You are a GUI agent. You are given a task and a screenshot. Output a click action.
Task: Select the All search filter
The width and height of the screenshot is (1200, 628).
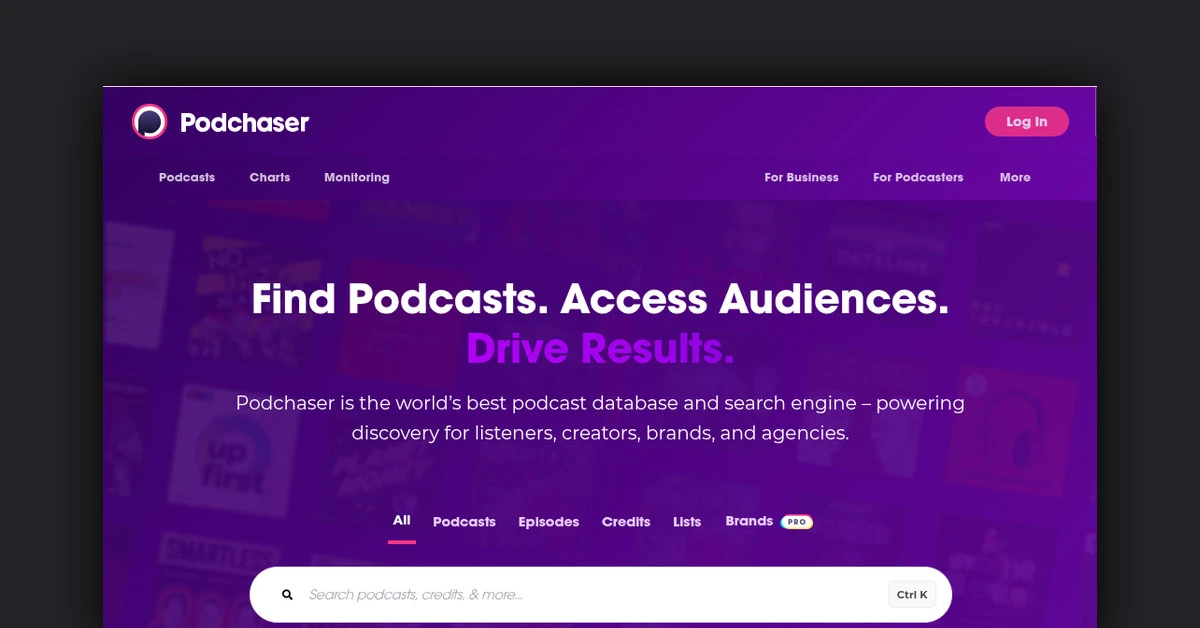coord(401,520)
